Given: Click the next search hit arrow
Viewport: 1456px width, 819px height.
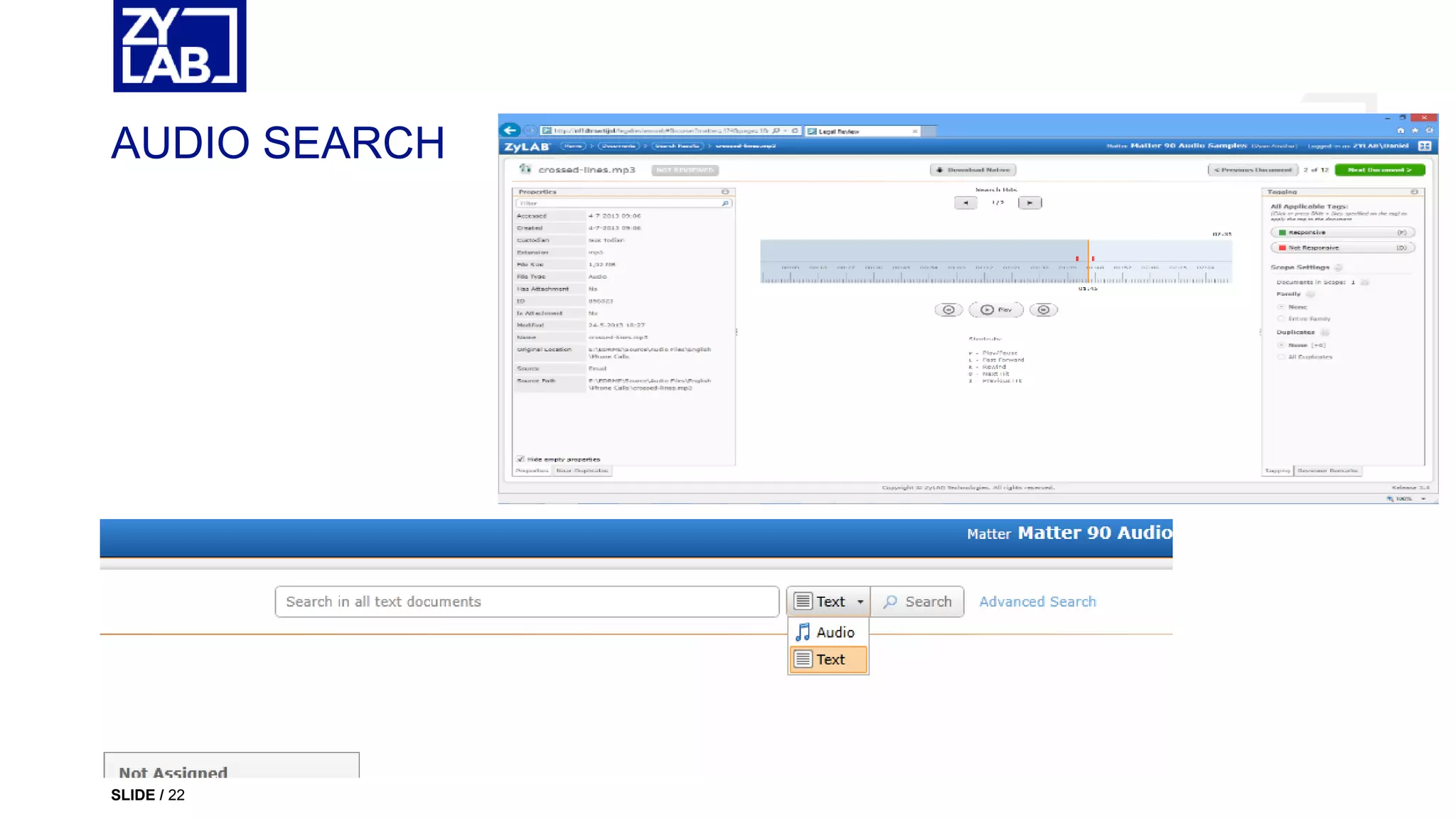Looking at the screenshot, I should click(x=1029, y=203).
